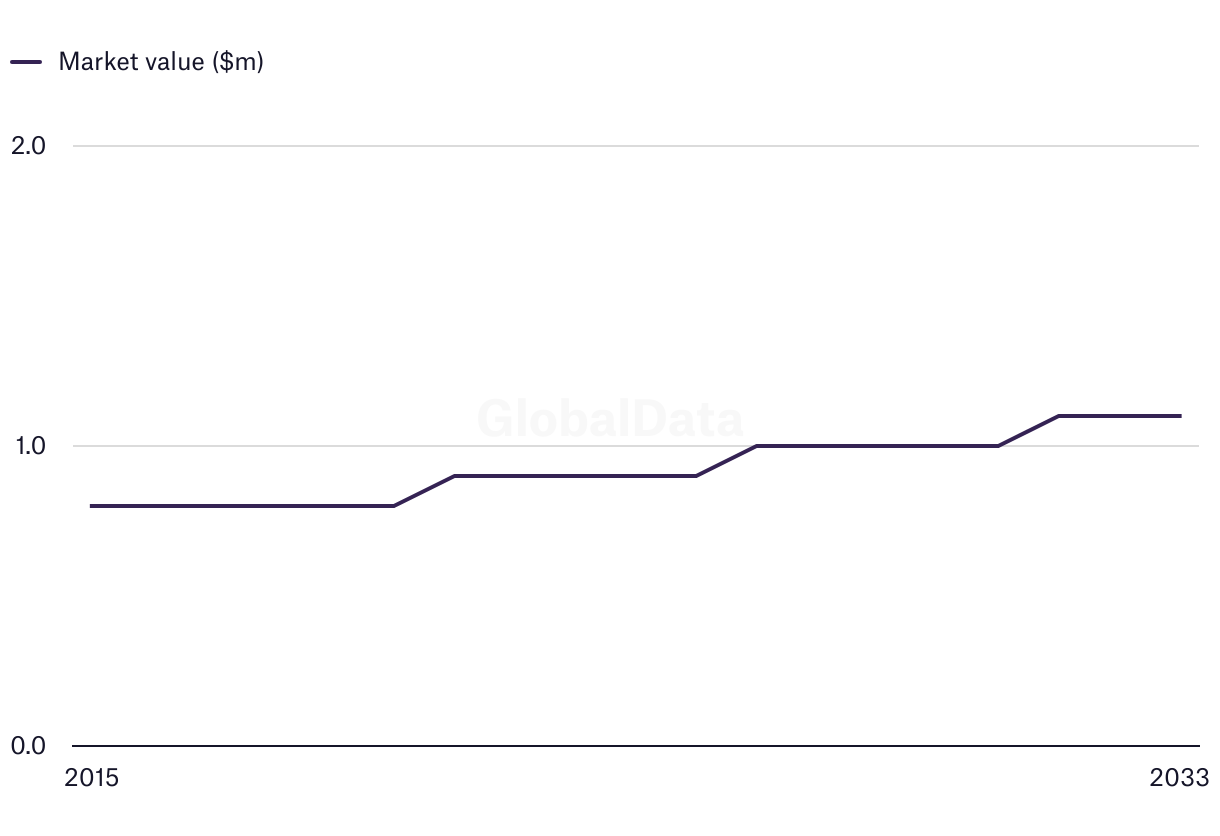Click the flat segment lying on 1.0 gridline

click(877, 446)
